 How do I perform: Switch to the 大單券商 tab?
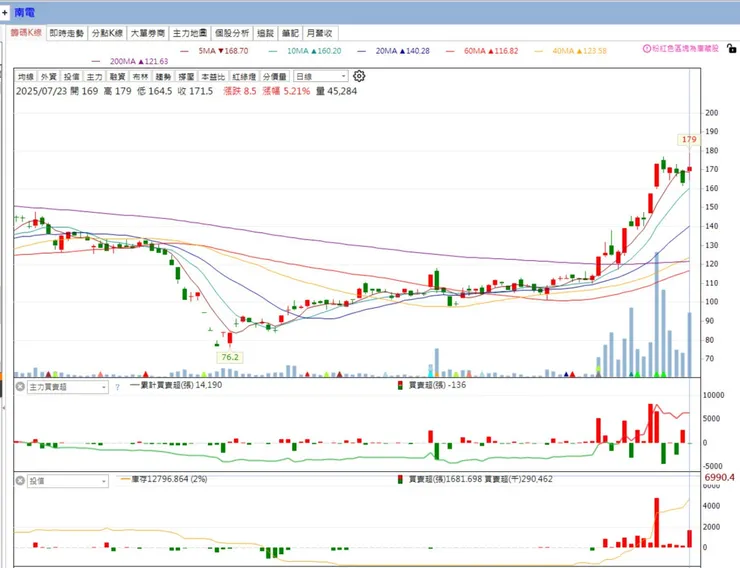coord(148,33)
